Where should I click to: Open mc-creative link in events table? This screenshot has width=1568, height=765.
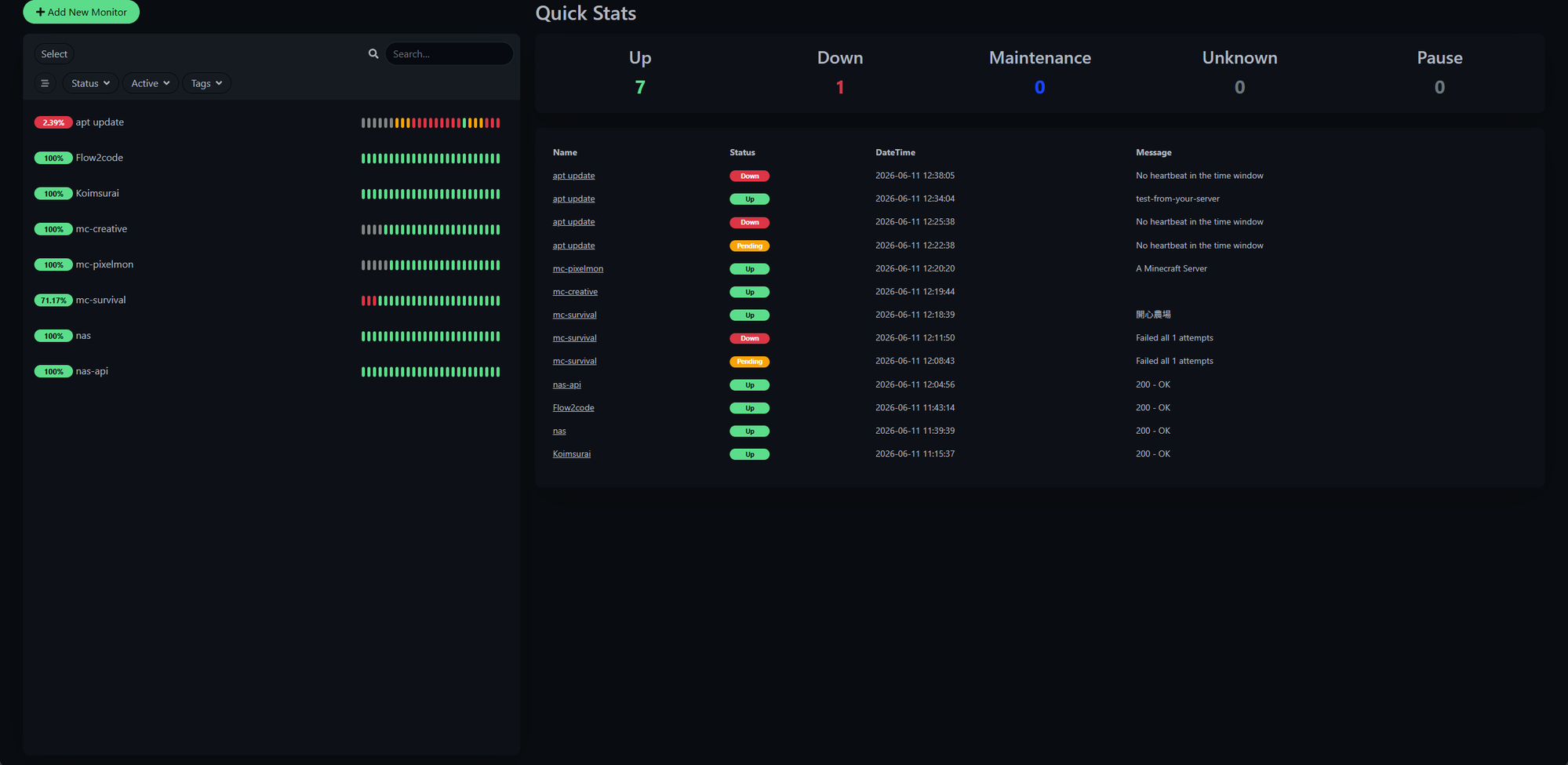click(x=575, y=292)
